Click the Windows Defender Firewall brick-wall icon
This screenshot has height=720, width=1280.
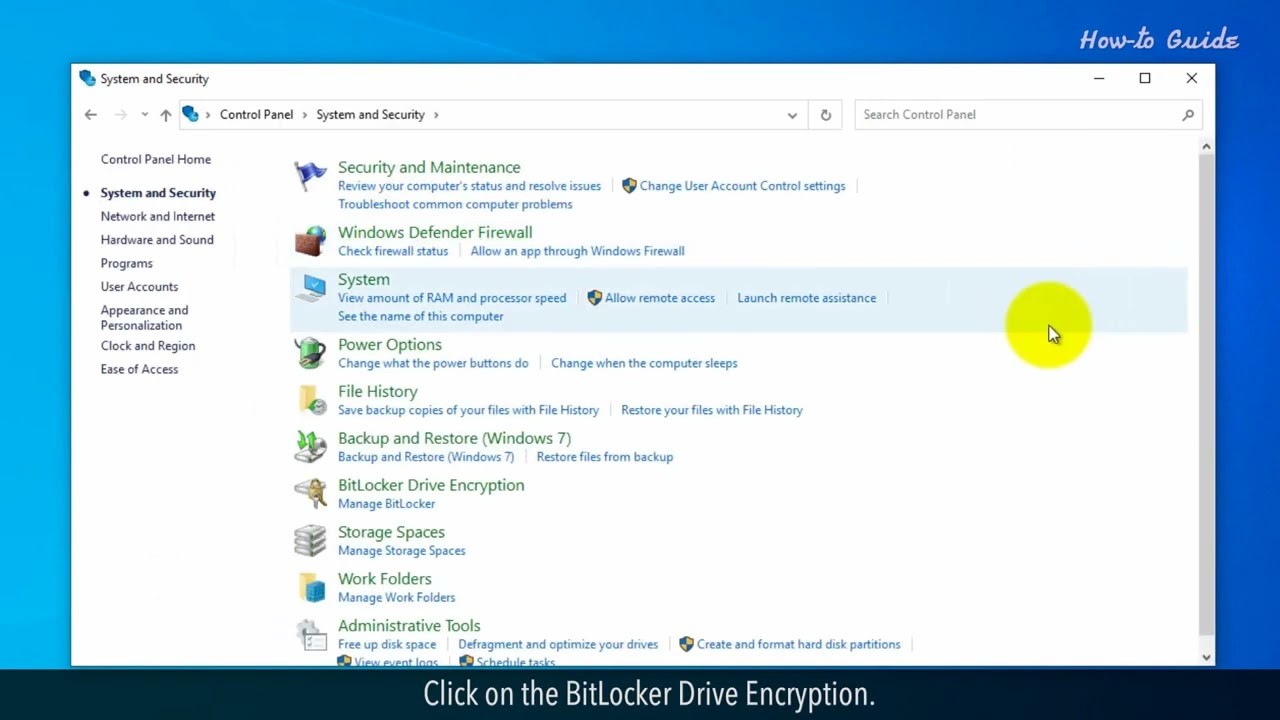(310, 241)
